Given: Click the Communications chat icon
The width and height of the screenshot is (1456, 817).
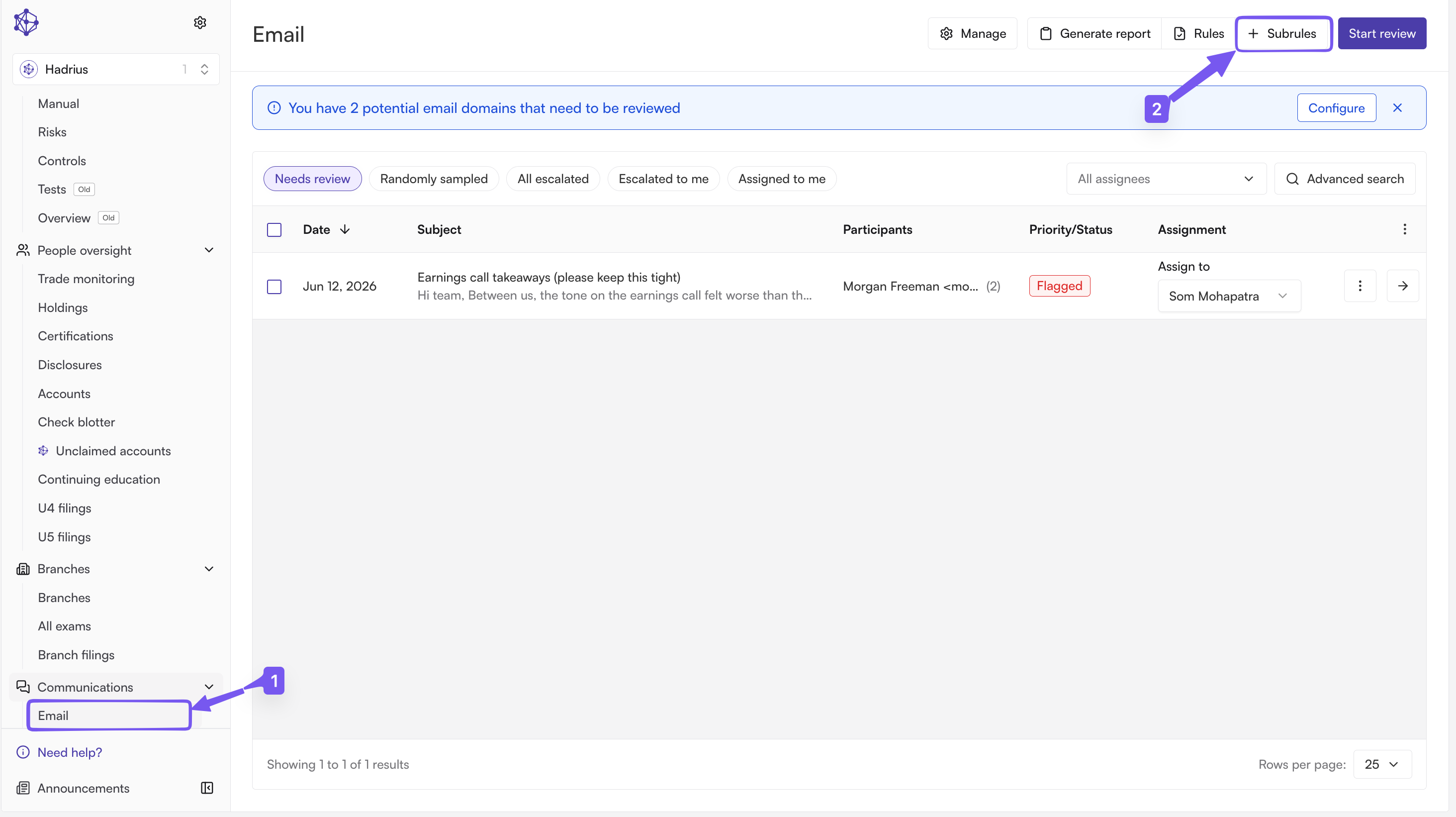Looking at the screenshot, I should [x=23, y=687].
